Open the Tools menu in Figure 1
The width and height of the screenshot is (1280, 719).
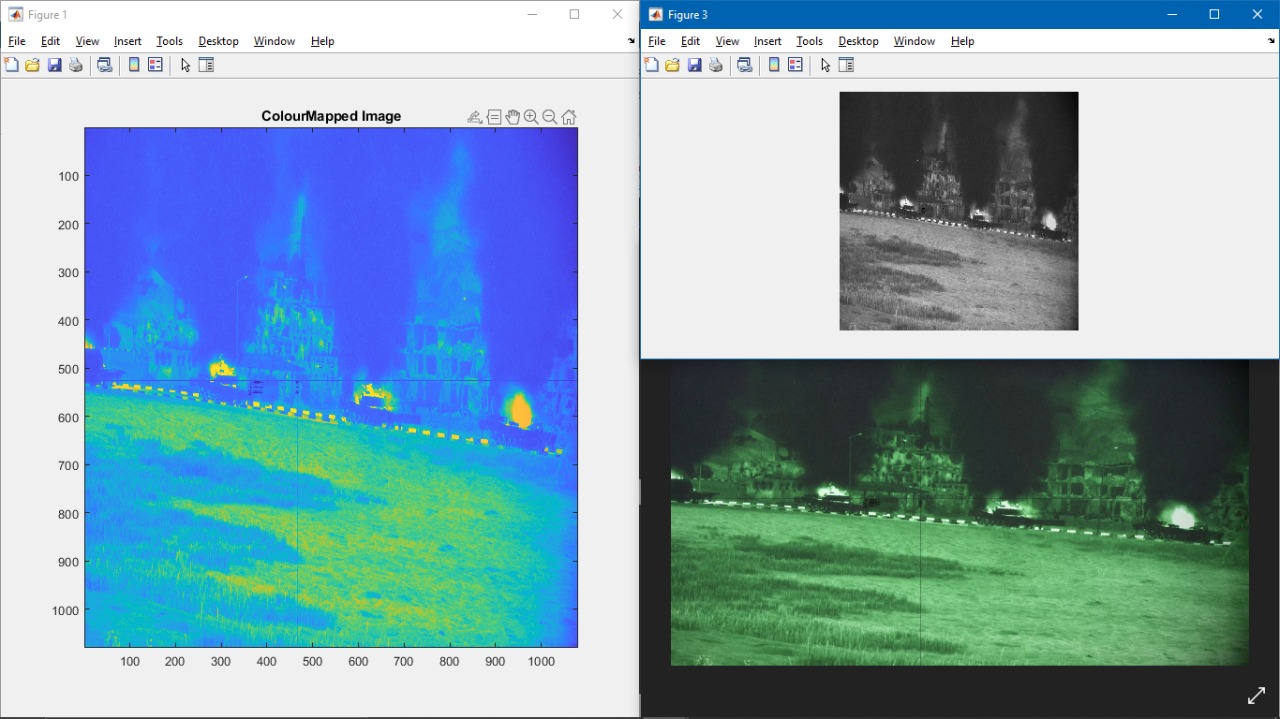(169, 41)
